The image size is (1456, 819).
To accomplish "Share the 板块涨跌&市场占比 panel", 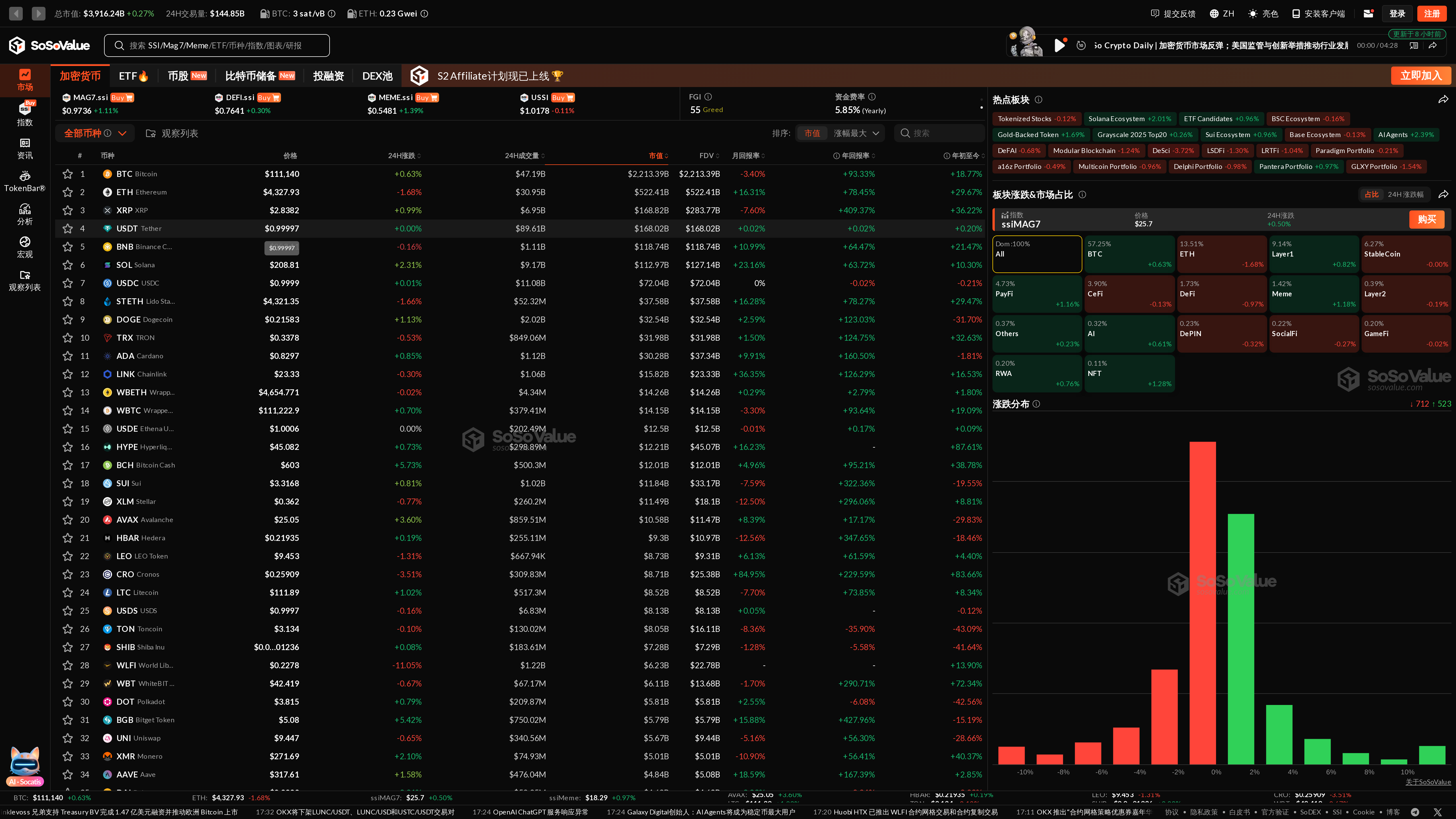I will click(1443, 195).
